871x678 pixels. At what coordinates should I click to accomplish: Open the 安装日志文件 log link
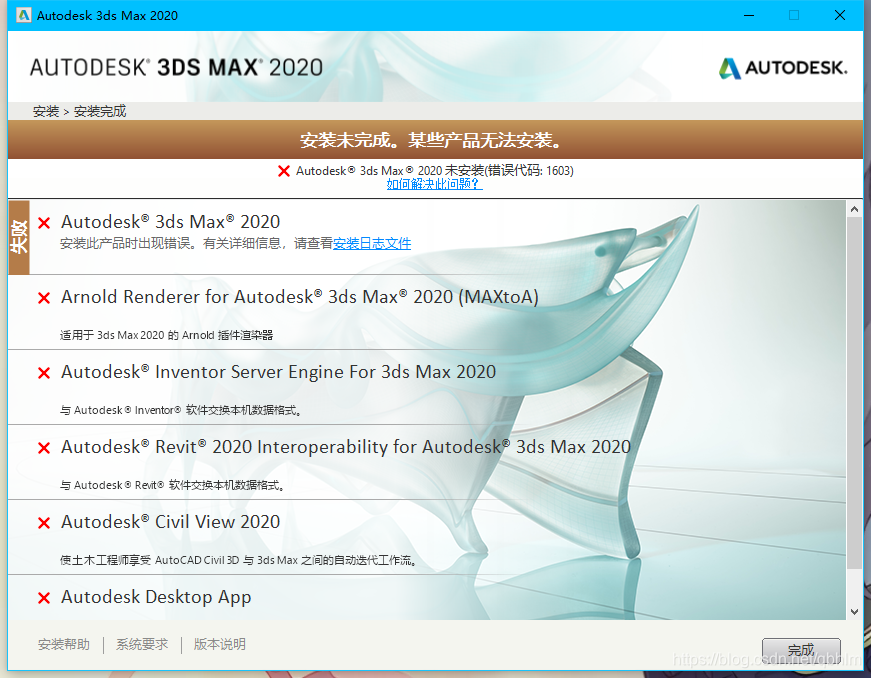point(372,243)
